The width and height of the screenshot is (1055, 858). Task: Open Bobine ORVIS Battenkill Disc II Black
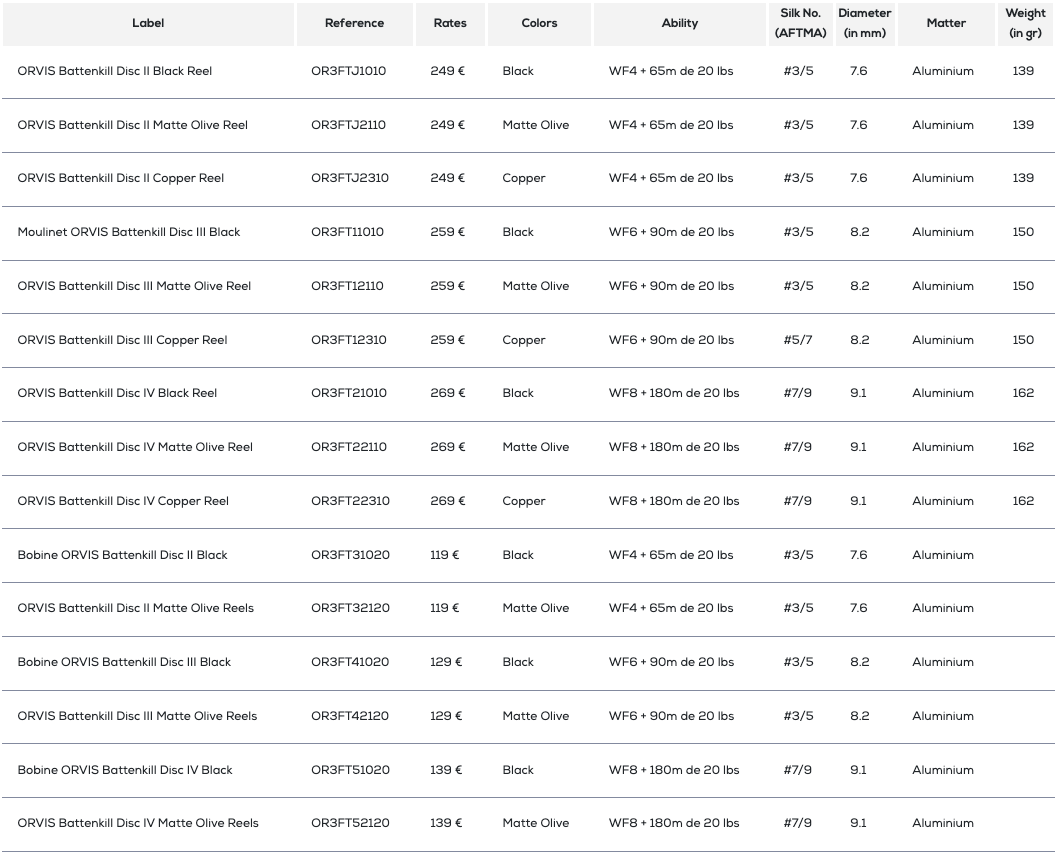point(122,555)
